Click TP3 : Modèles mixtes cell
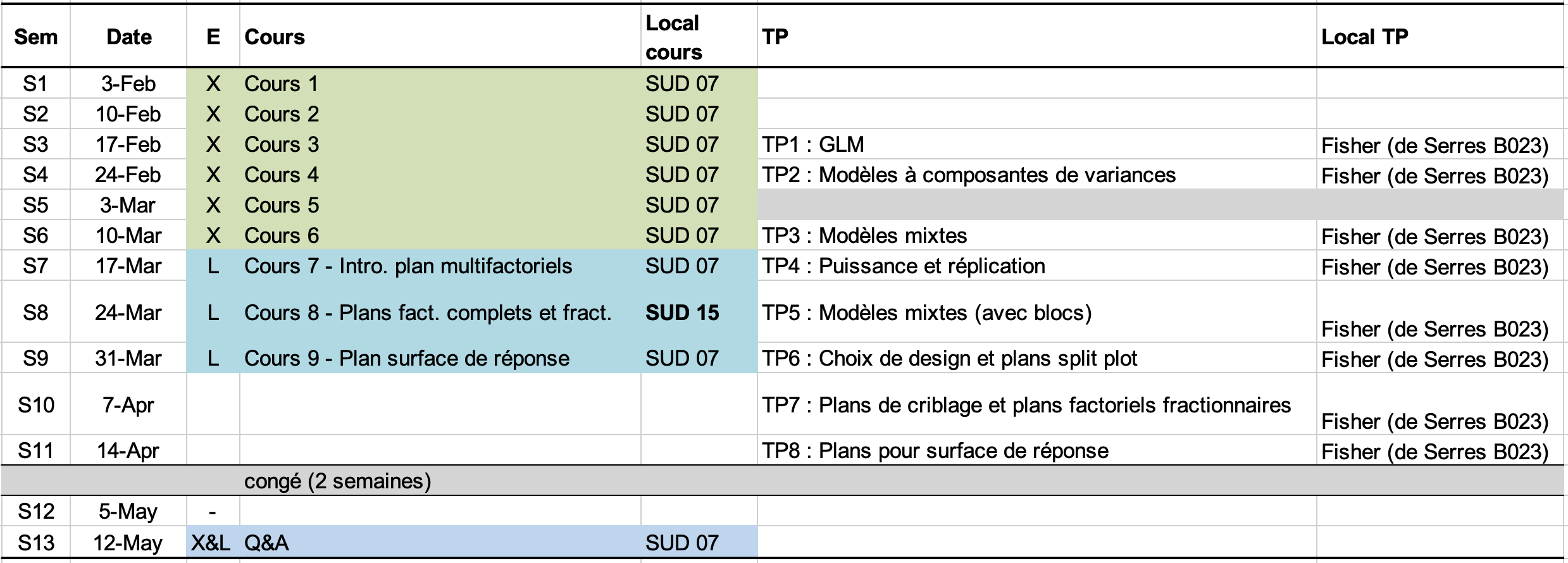The height and width of the screenshot is (563, 1568). click(x=864, y=235)
